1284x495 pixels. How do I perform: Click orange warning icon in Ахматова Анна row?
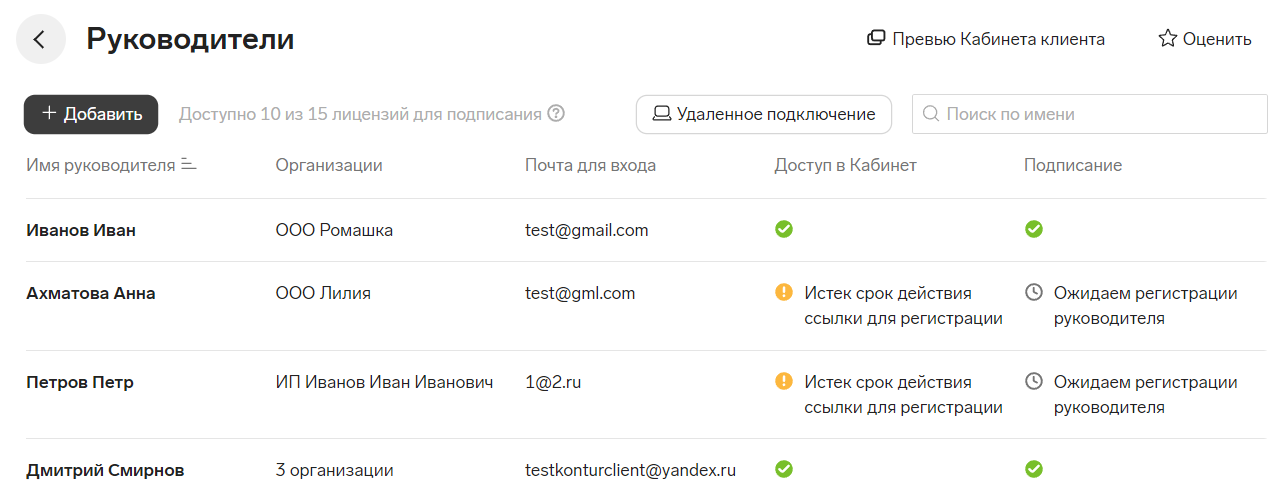click(784, 292)
